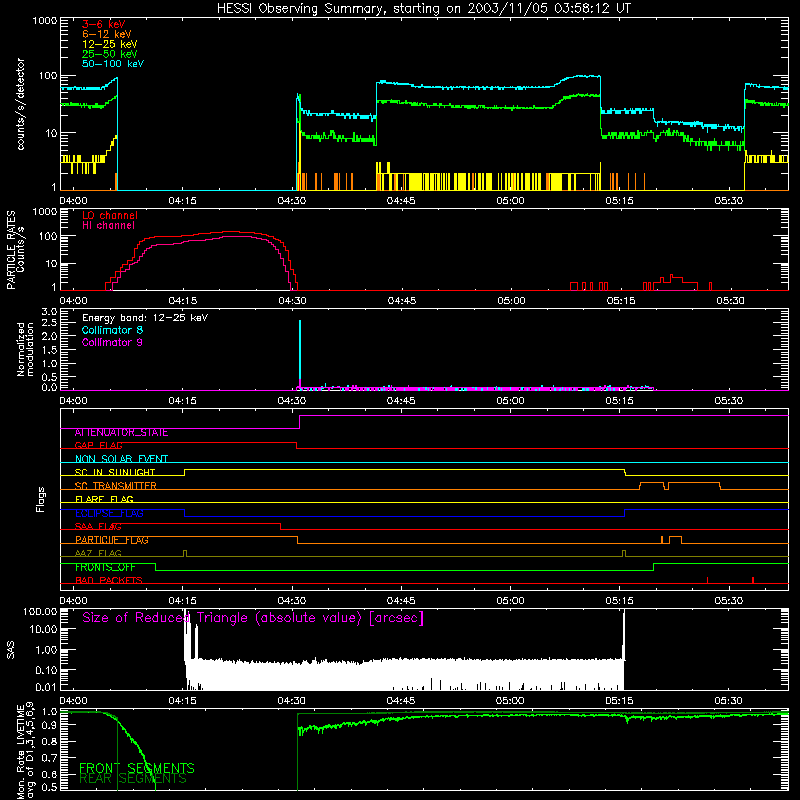This screenshot has height=800, width=800.
Task: Select the orange 6-12 keV legend label
Action: pos(107,34)
